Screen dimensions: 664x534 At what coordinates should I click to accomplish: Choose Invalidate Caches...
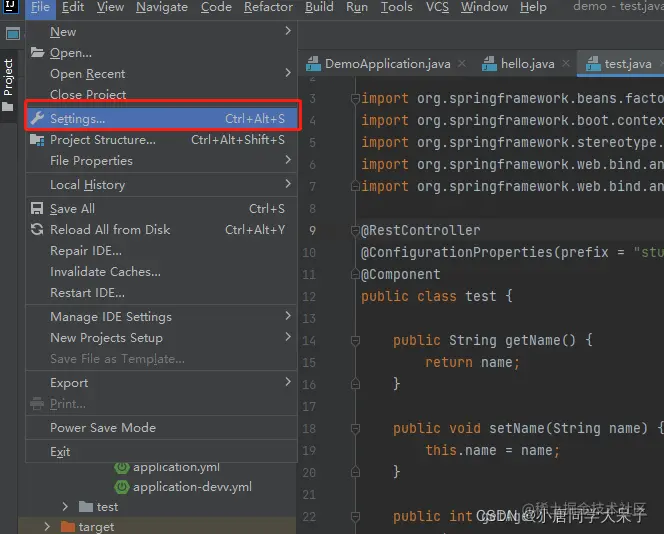point(162,272)
